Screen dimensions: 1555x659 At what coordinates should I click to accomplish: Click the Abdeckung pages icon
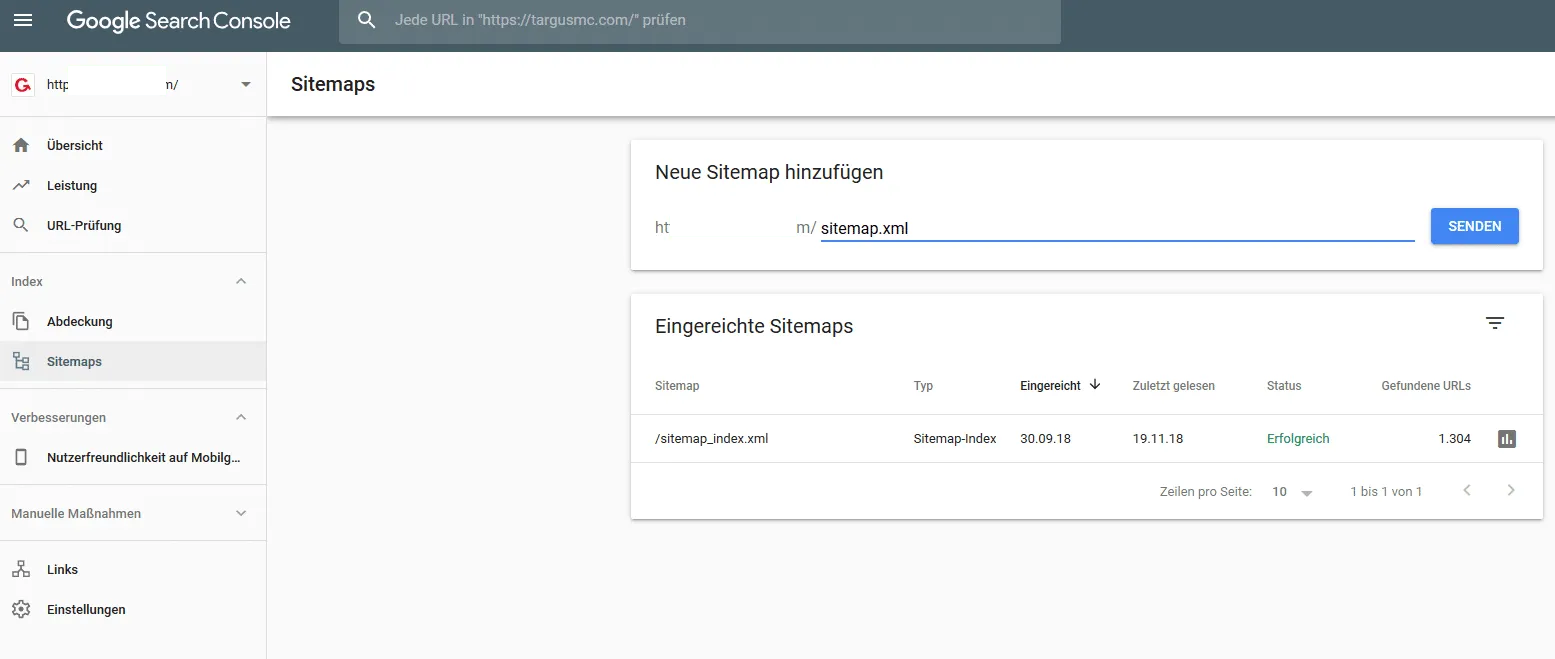point(21,321)
